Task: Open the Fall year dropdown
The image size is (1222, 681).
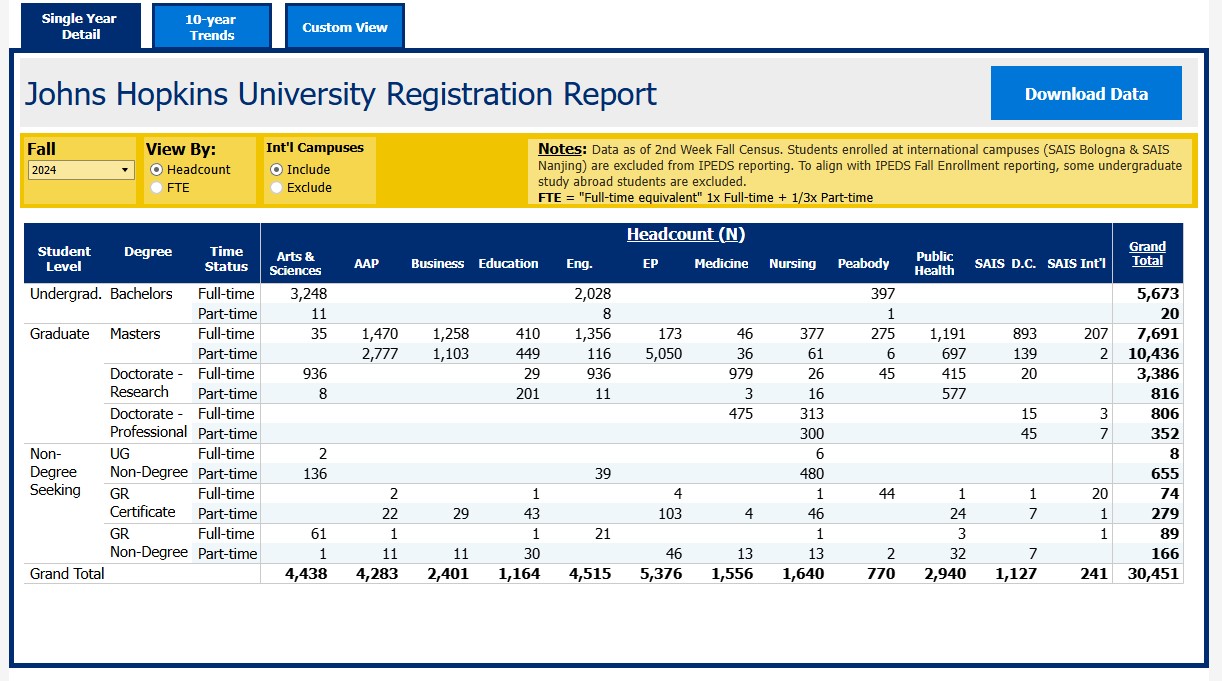Action: 81,170
